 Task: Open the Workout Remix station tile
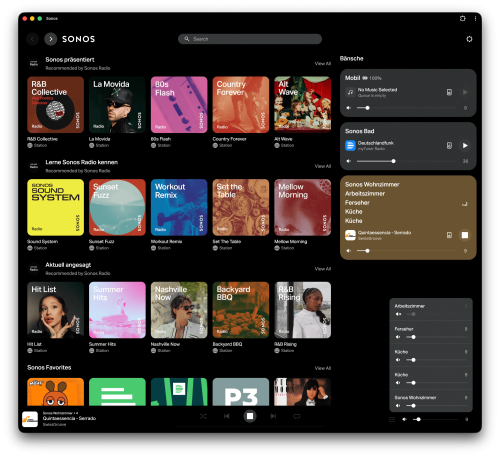click(x=179, y=207)
